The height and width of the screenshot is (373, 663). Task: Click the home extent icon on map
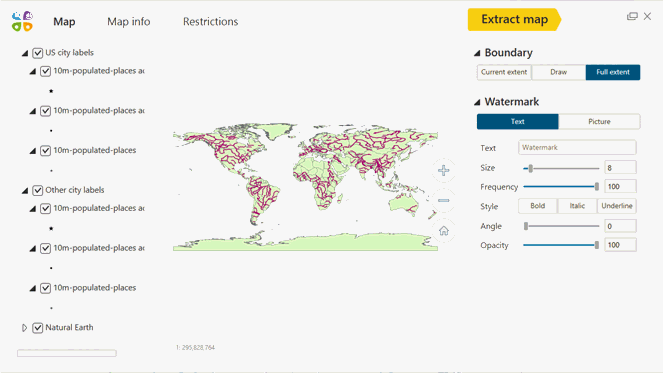pyautogui.click(x=444, y=230)
